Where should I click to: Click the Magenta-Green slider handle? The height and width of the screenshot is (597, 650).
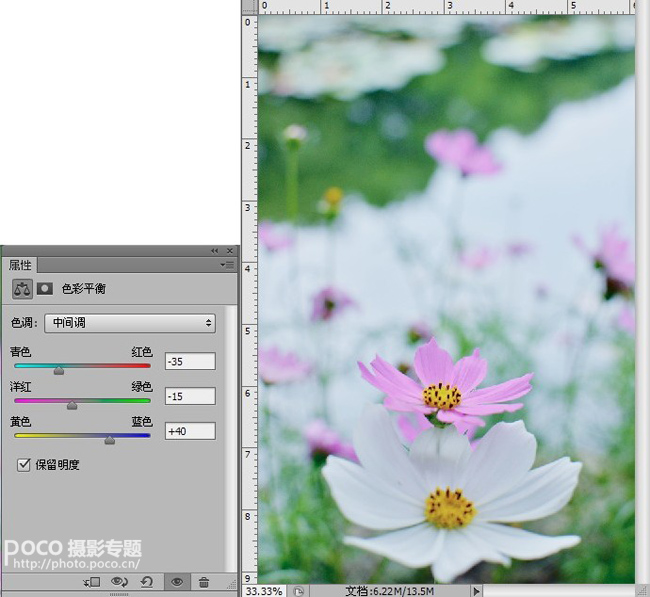(x=72, y=405)
